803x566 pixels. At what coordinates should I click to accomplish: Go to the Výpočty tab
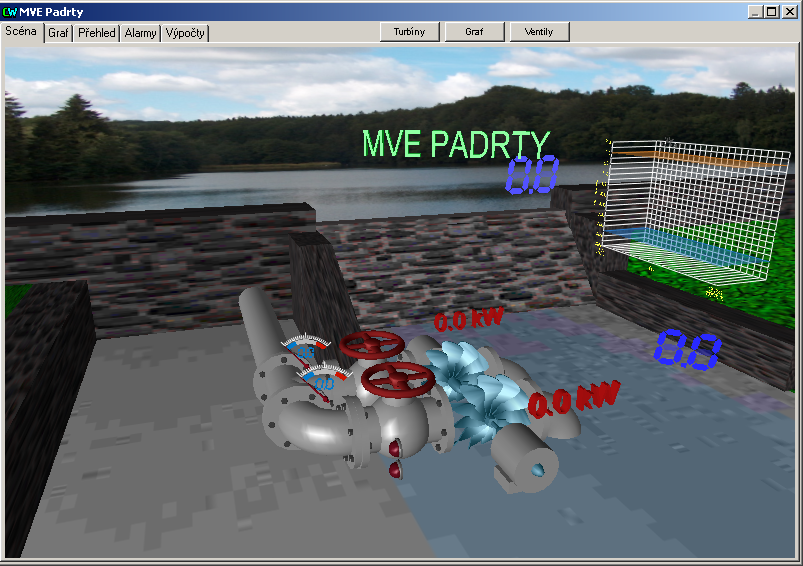point(185,33)
